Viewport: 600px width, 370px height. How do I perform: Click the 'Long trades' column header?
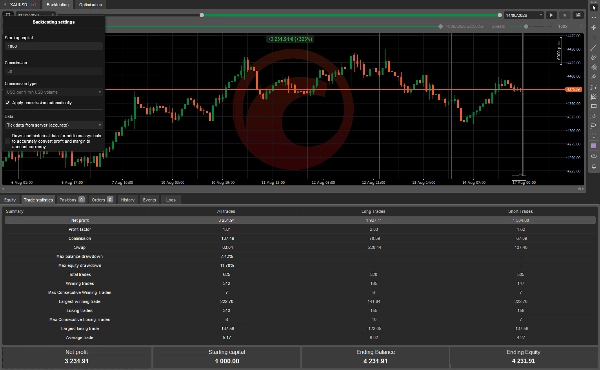click(x=373, y=211)
